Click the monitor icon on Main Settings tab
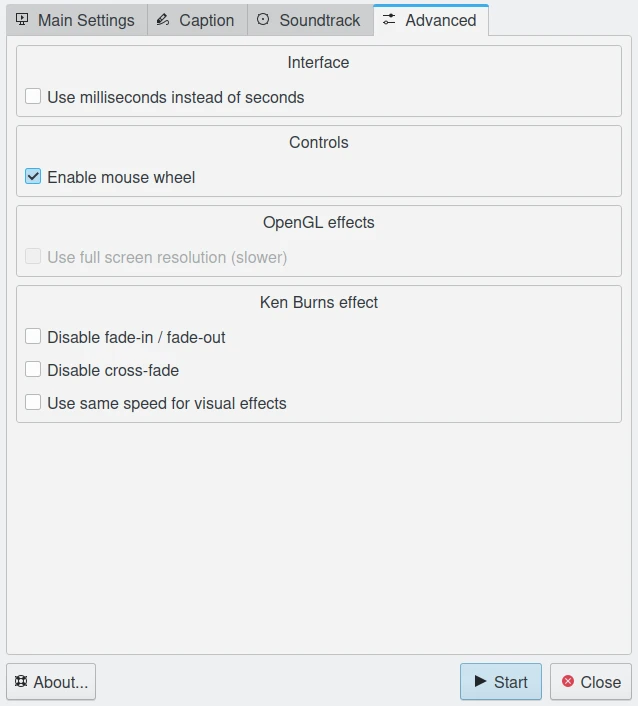 pos(22,20)
